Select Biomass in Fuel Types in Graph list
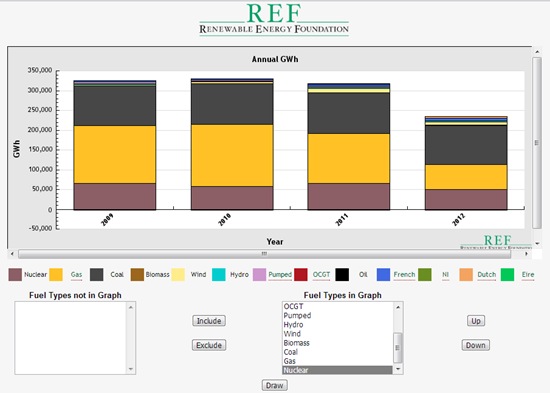Screen dimensions: 550x393 (337, 343)
